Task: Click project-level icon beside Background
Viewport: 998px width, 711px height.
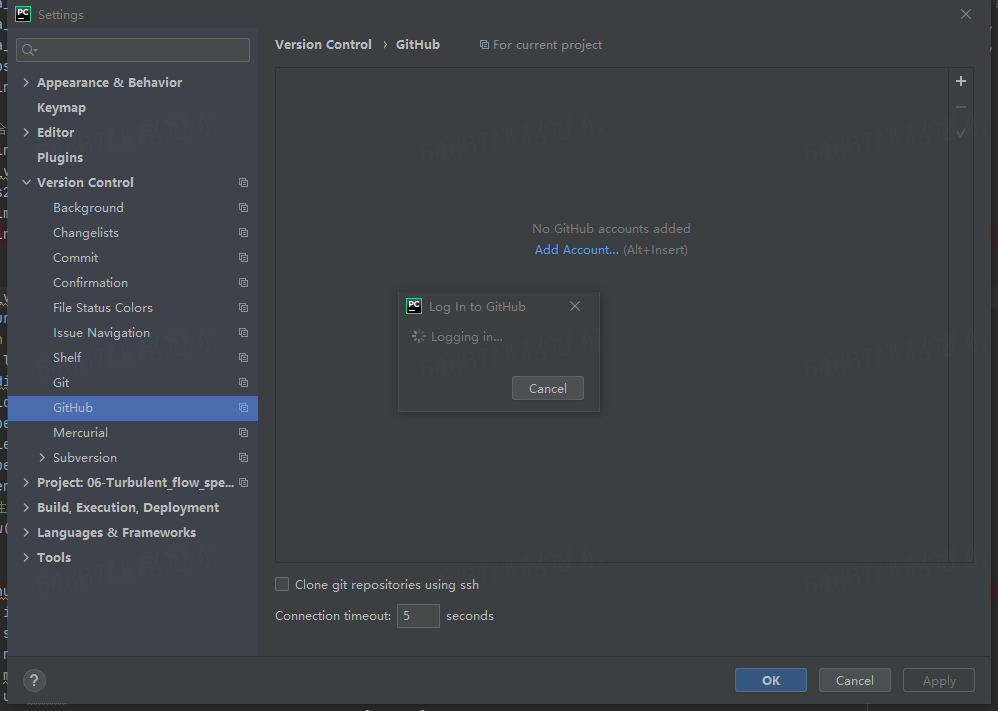Action: (243, 208)
